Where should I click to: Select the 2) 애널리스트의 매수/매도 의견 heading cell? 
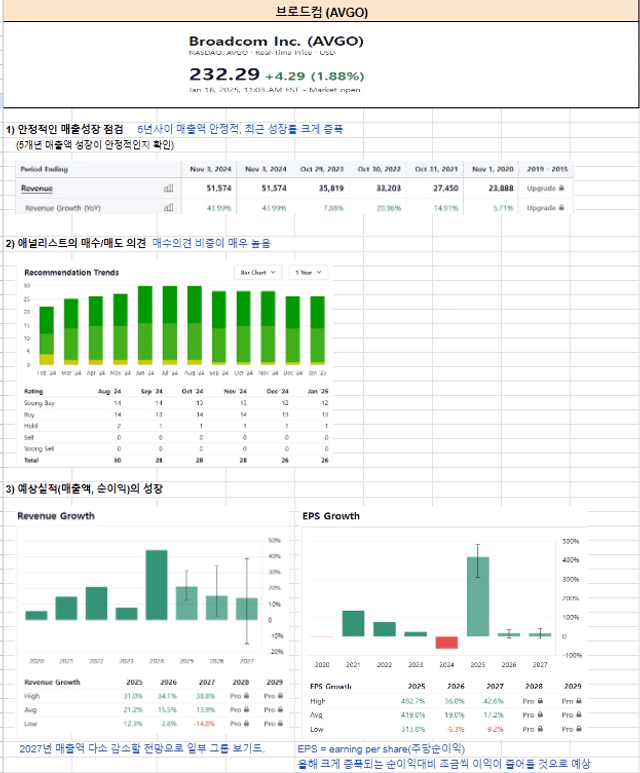click(x=75, y=243)
